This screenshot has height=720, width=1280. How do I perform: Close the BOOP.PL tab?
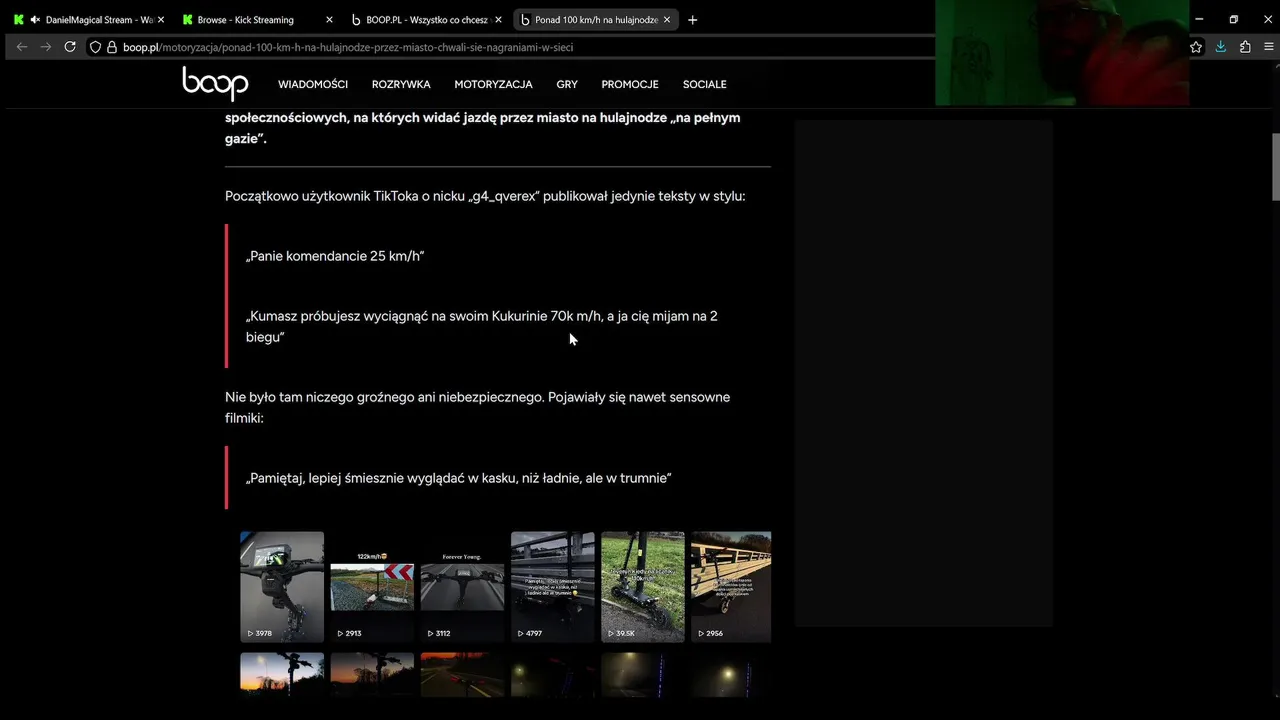498,20
